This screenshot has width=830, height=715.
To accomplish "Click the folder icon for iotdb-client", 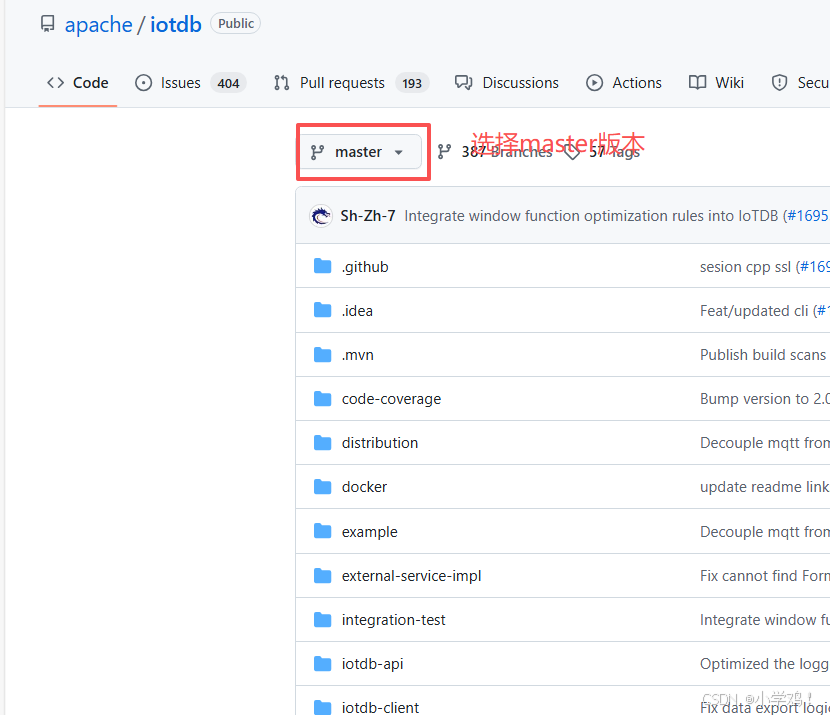I will click(322, 707).
